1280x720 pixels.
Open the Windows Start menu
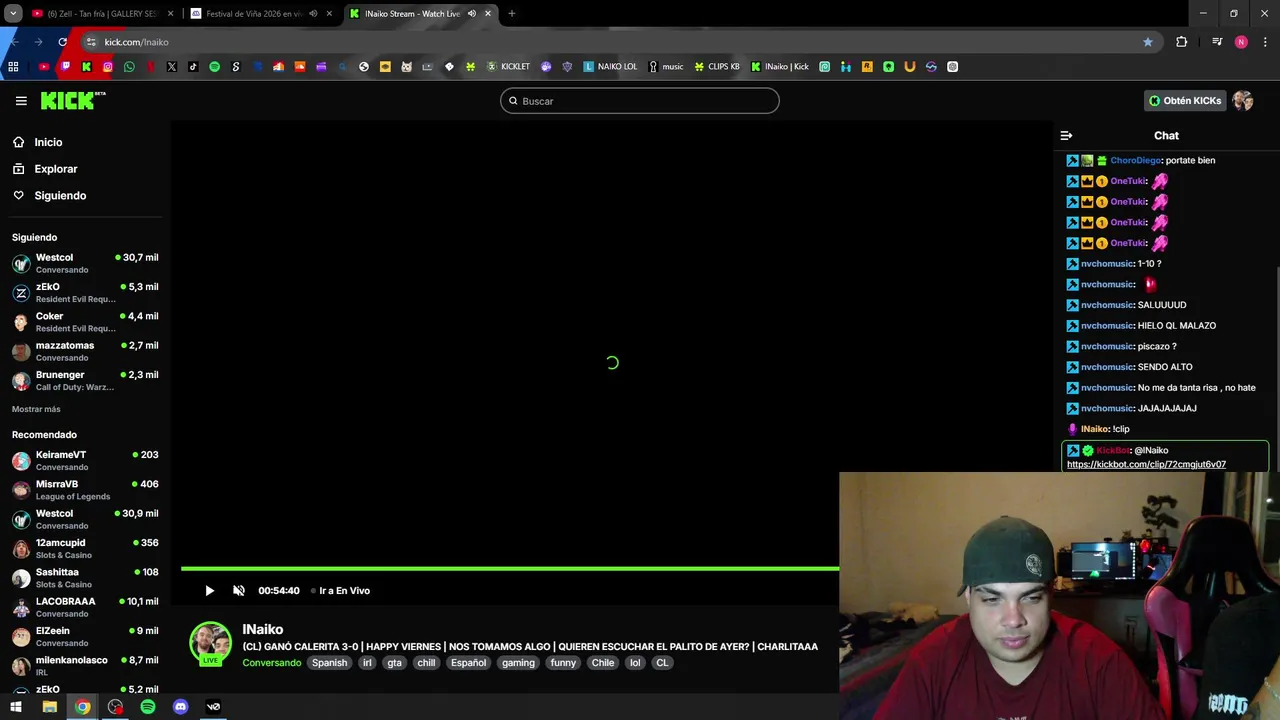16,707
